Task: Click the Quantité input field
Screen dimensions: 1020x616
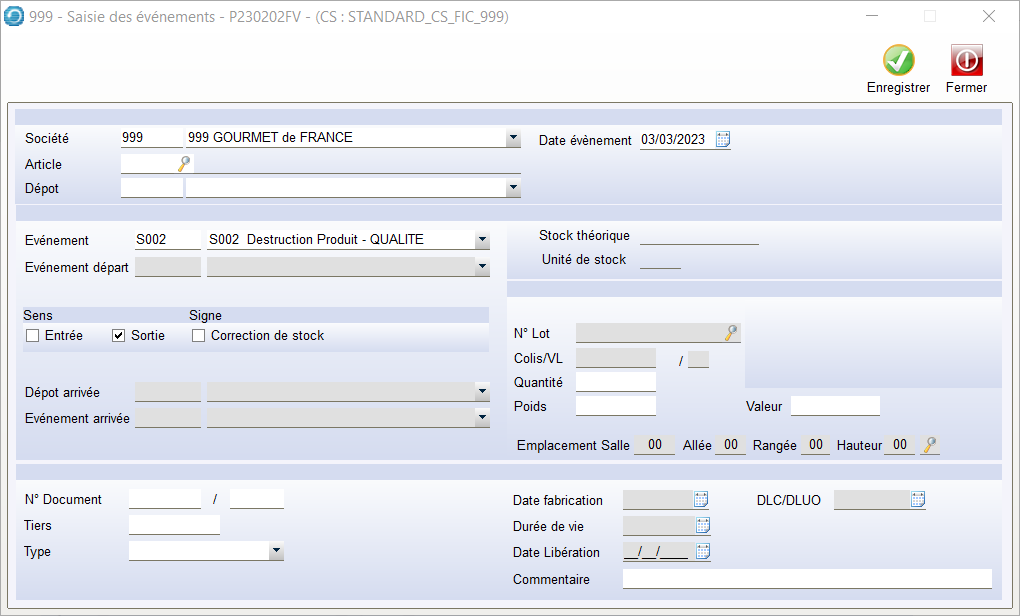Action: click(x=615, y=382)
